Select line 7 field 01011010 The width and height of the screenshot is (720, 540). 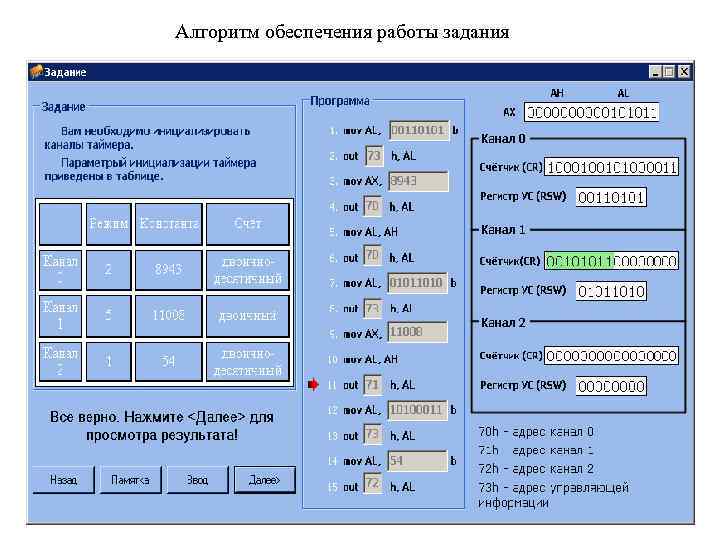(417, 283)
